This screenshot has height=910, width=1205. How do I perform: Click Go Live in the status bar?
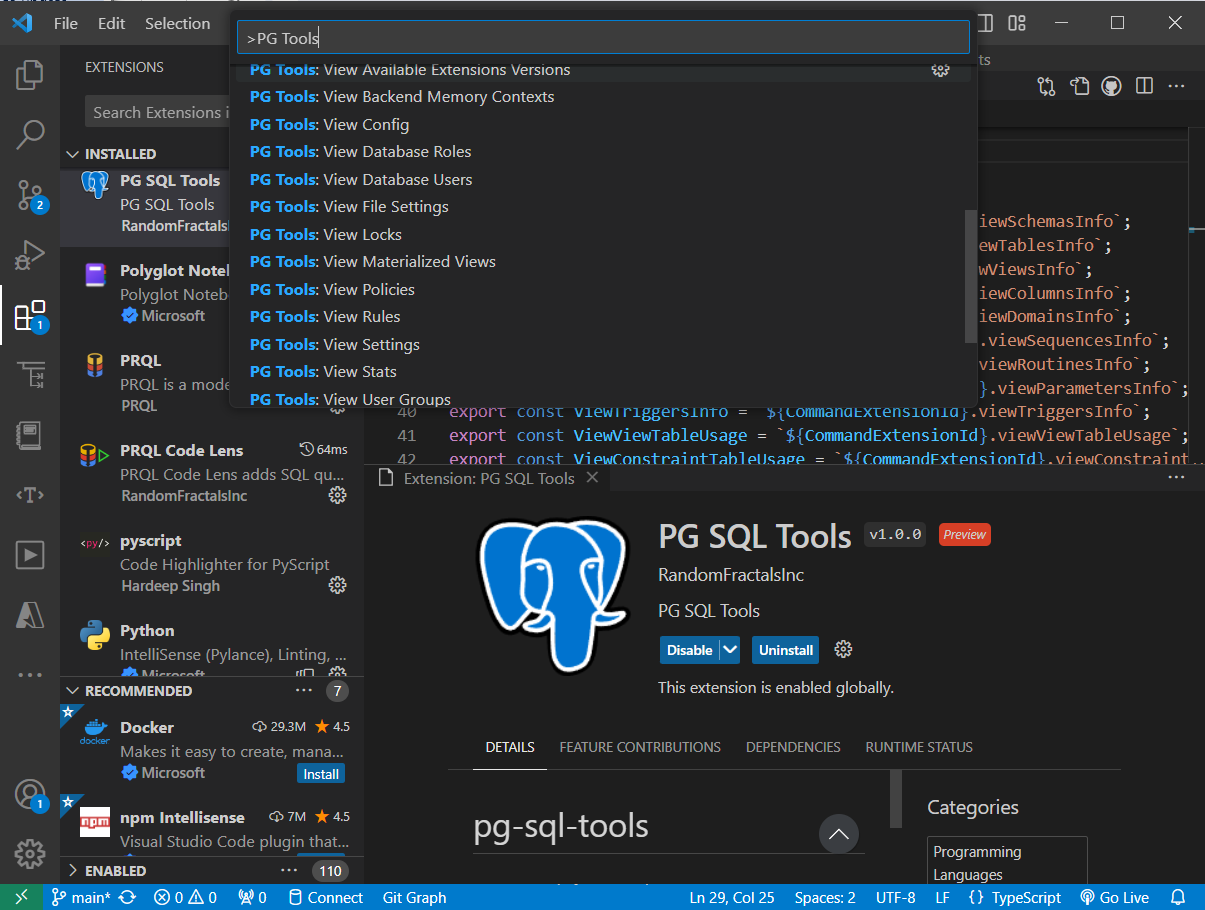[x=1115, y=897]
